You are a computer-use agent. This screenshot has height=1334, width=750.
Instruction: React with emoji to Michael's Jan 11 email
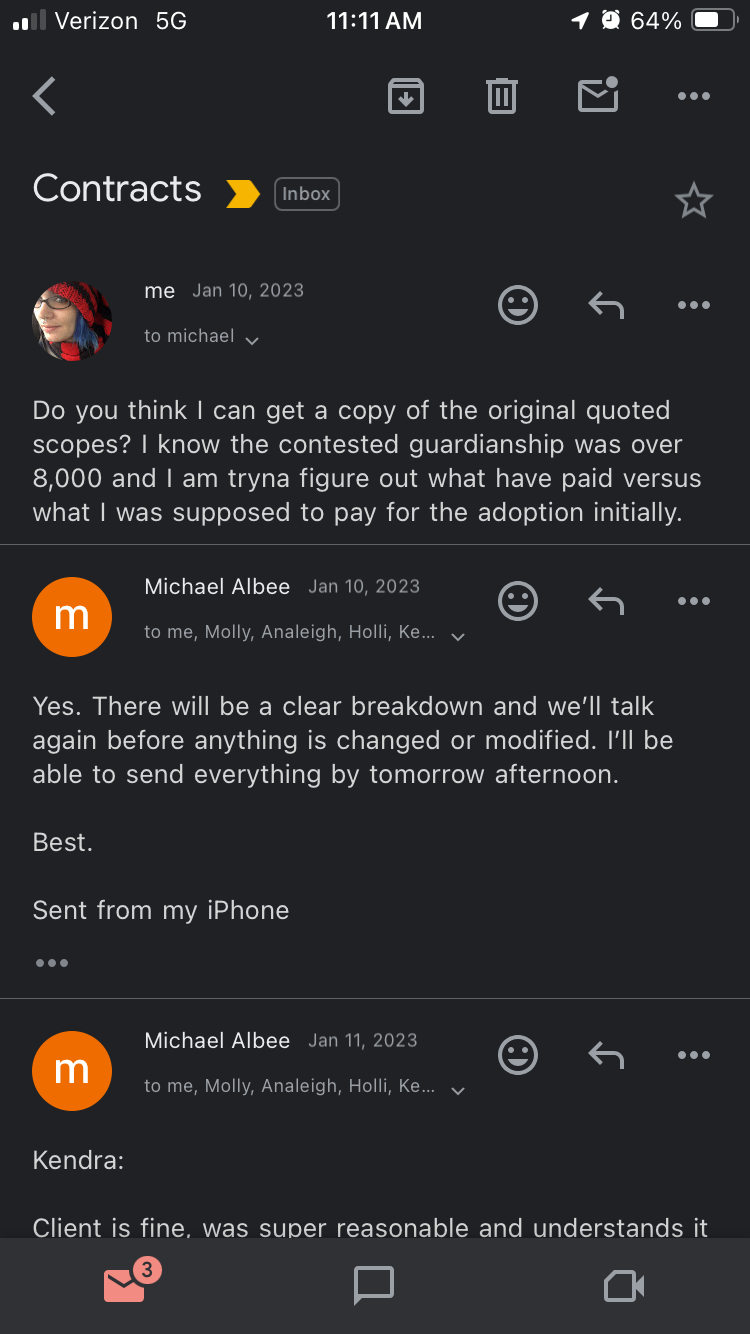click(517, 1055)
